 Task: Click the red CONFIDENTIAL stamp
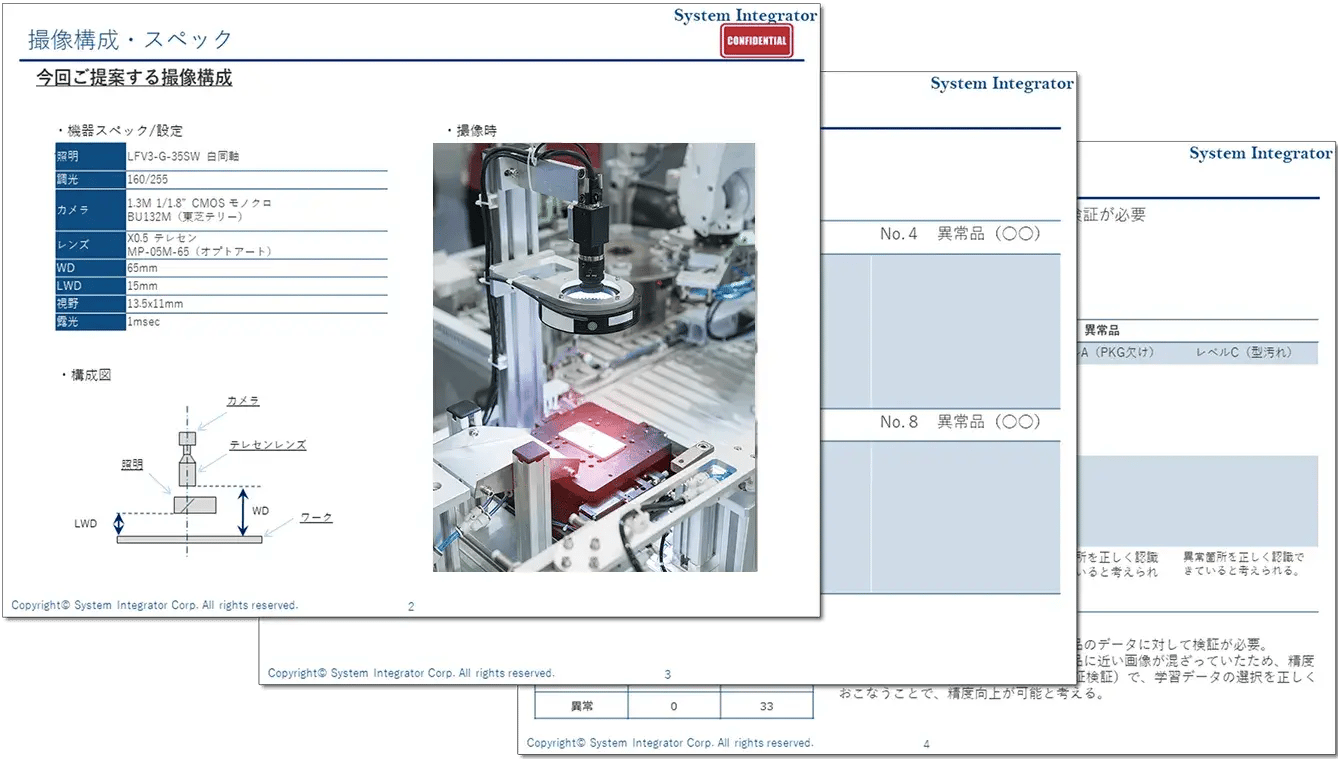coord(756,41)
